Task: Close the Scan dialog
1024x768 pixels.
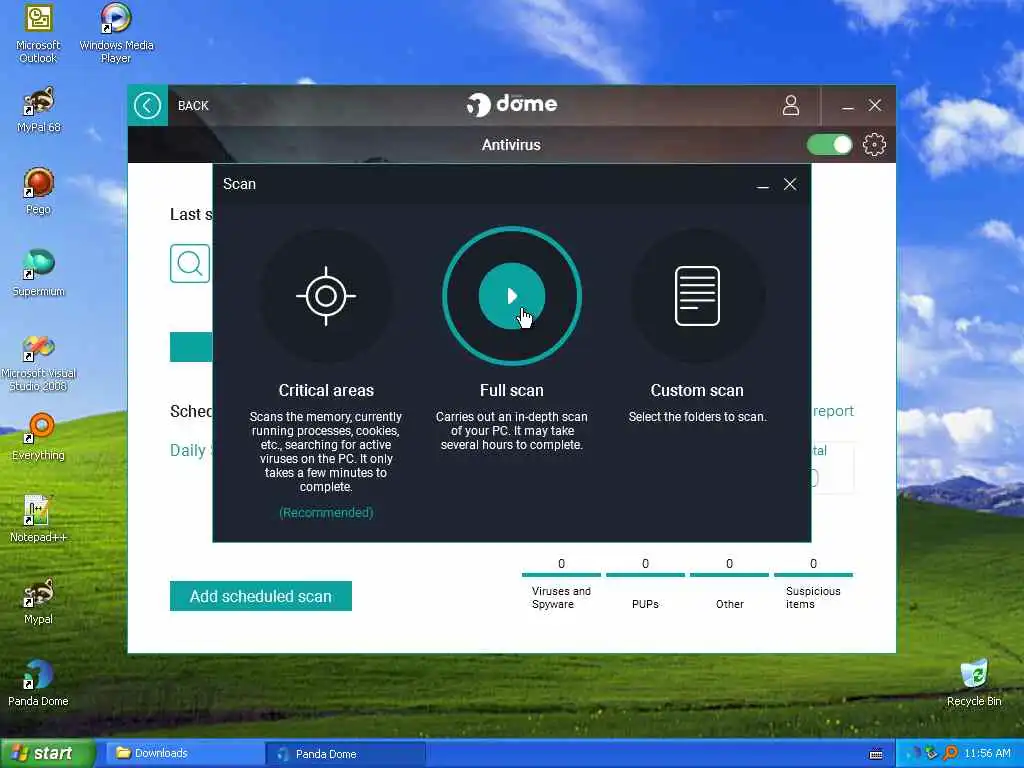Action: pos(790,184)
